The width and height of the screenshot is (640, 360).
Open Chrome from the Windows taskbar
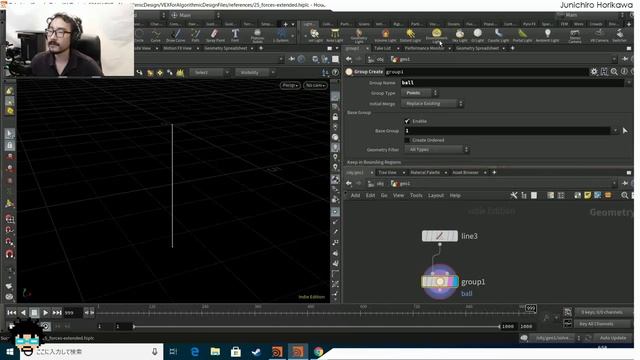coord(318,351)
